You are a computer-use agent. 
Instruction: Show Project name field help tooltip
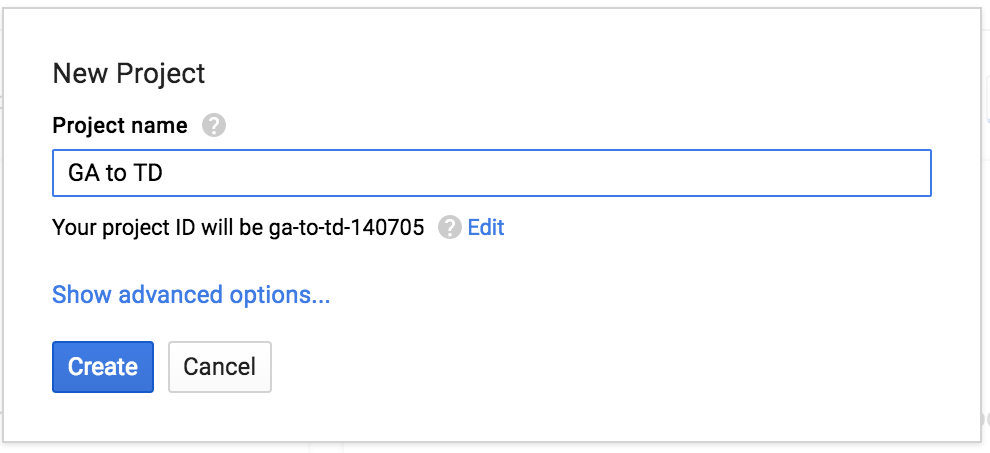pyautogui.click(x=213, y=126)
